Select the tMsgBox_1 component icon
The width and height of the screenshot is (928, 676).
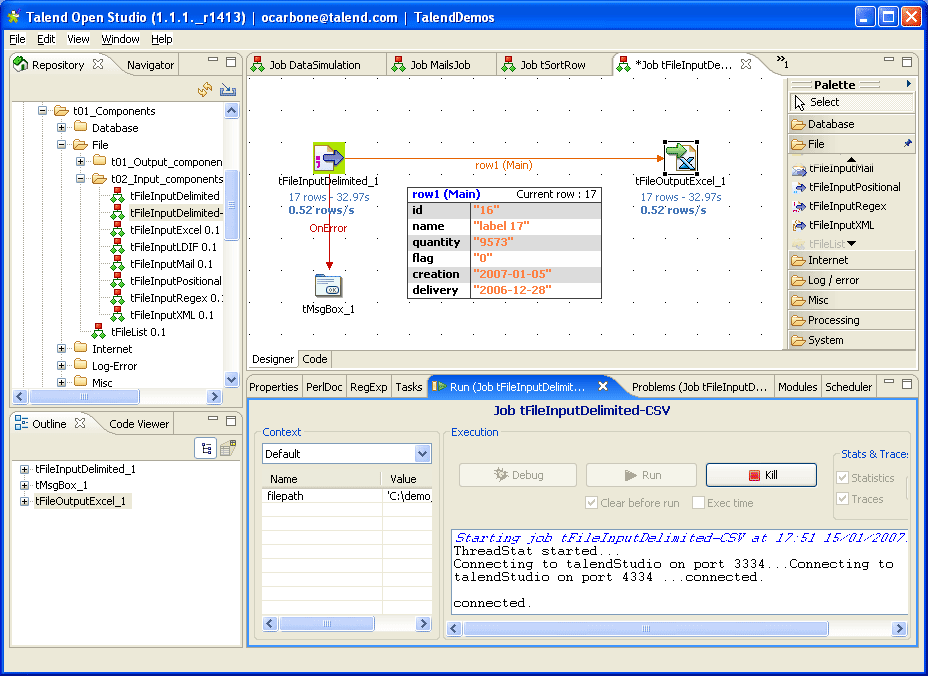[x=328, y=286]
